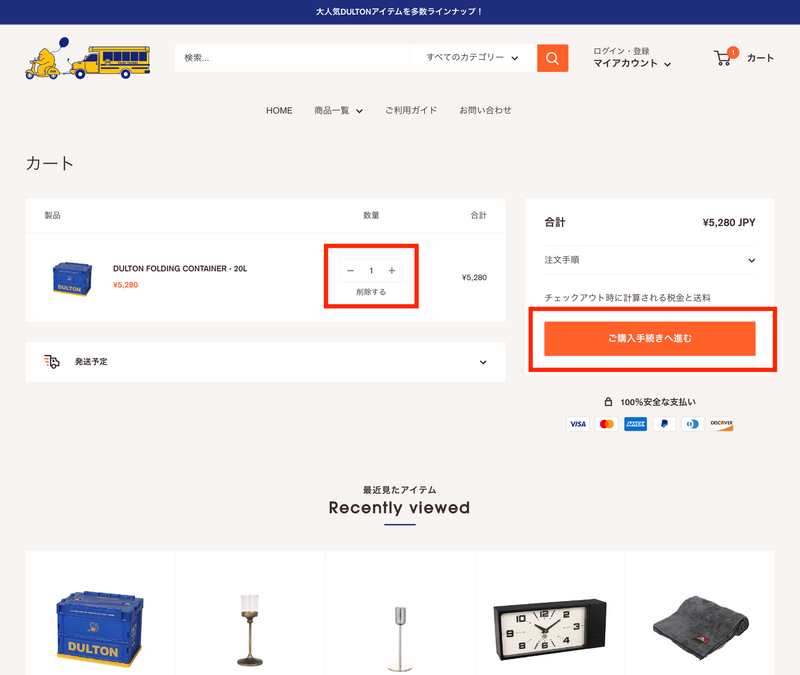Click the ご購入手続きへ進む checkout button
The height and width of the screenshot is (675, 800).
click(x=649, y=338)
